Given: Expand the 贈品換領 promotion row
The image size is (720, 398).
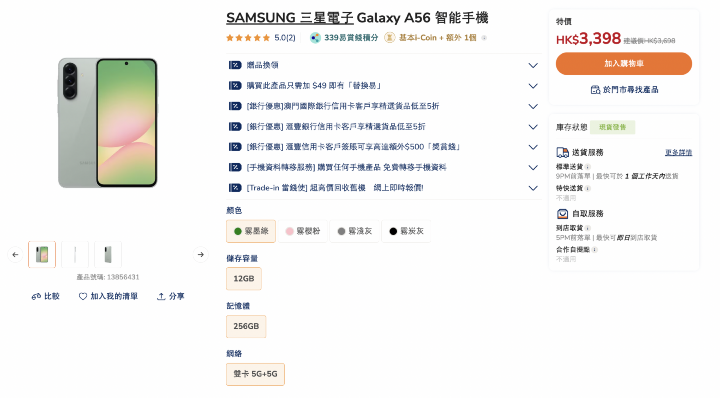Looking at the screenshot, I should 383,65.
